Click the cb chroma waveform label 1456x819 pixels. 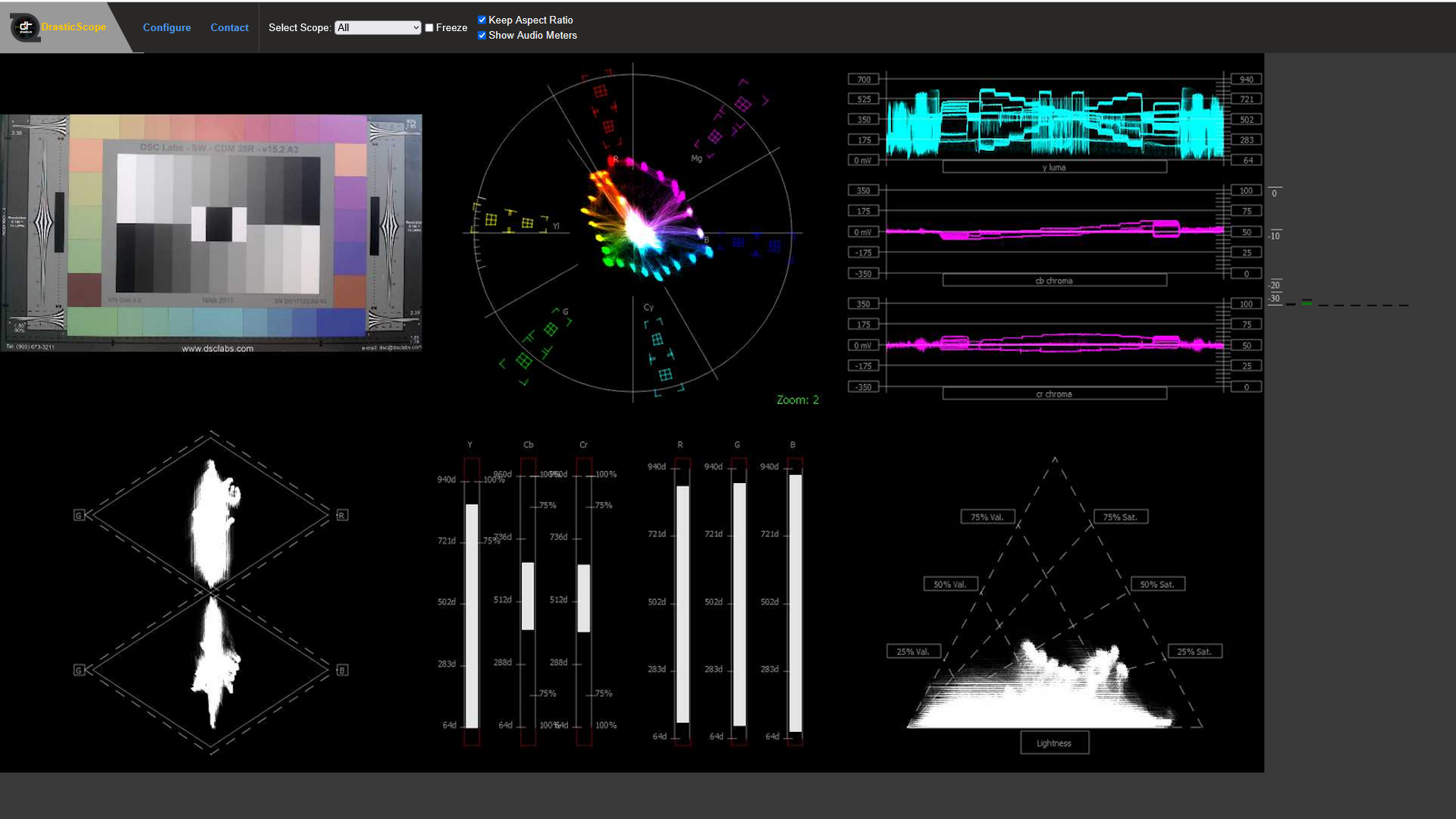[x=1054, y=281]
